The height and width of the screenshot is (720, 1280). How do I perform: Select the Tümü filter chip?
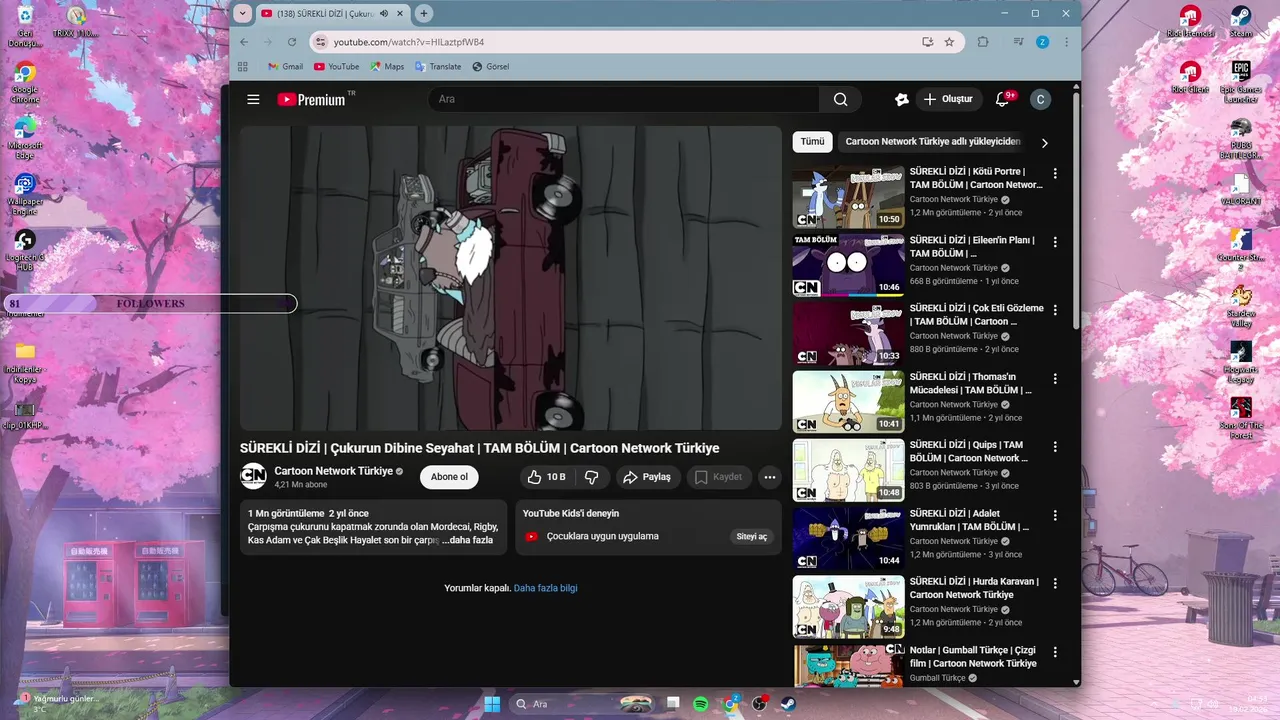pyautogui.click(x=812, y=142)
